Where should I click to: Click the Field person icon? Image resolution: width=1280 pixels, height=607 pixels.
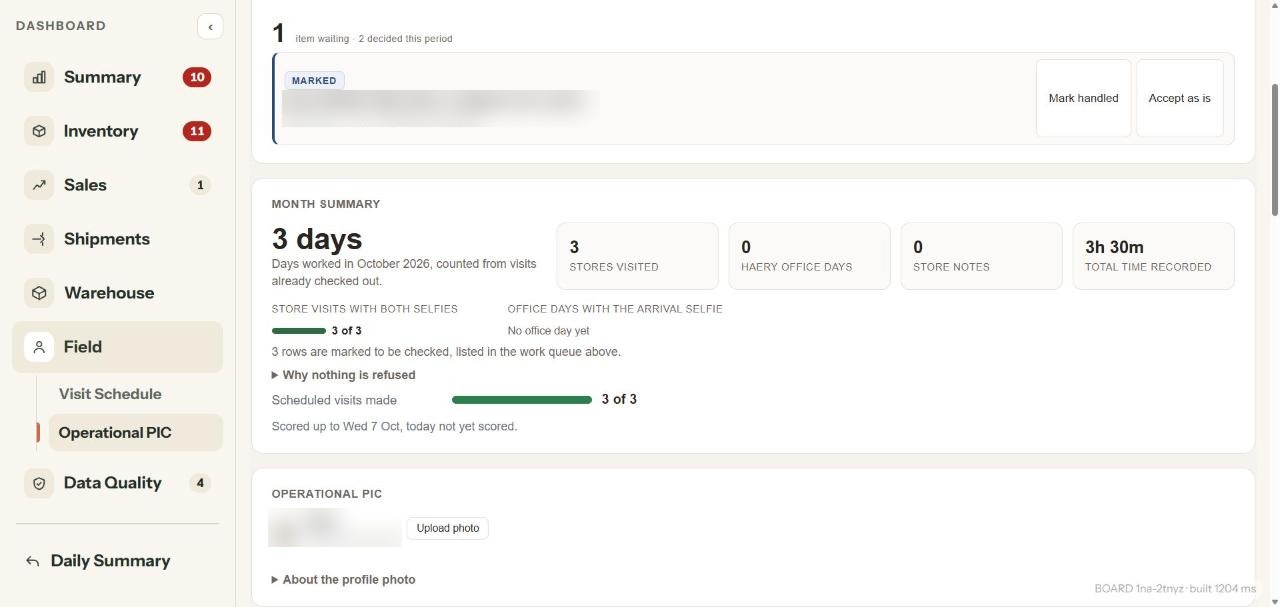pos(39,347)
